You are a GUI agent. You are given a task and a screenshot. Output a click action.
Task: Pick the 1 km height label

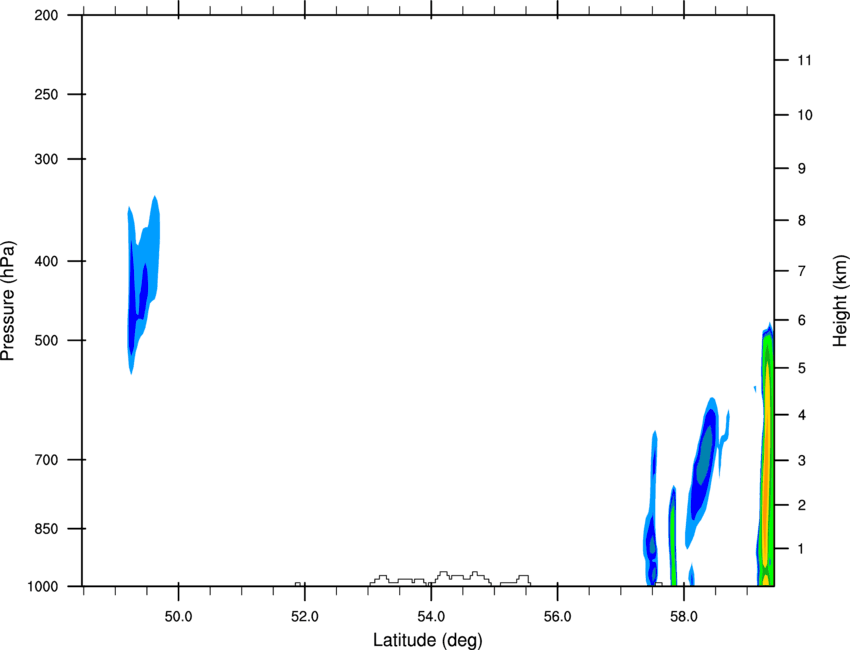(801, 549)
